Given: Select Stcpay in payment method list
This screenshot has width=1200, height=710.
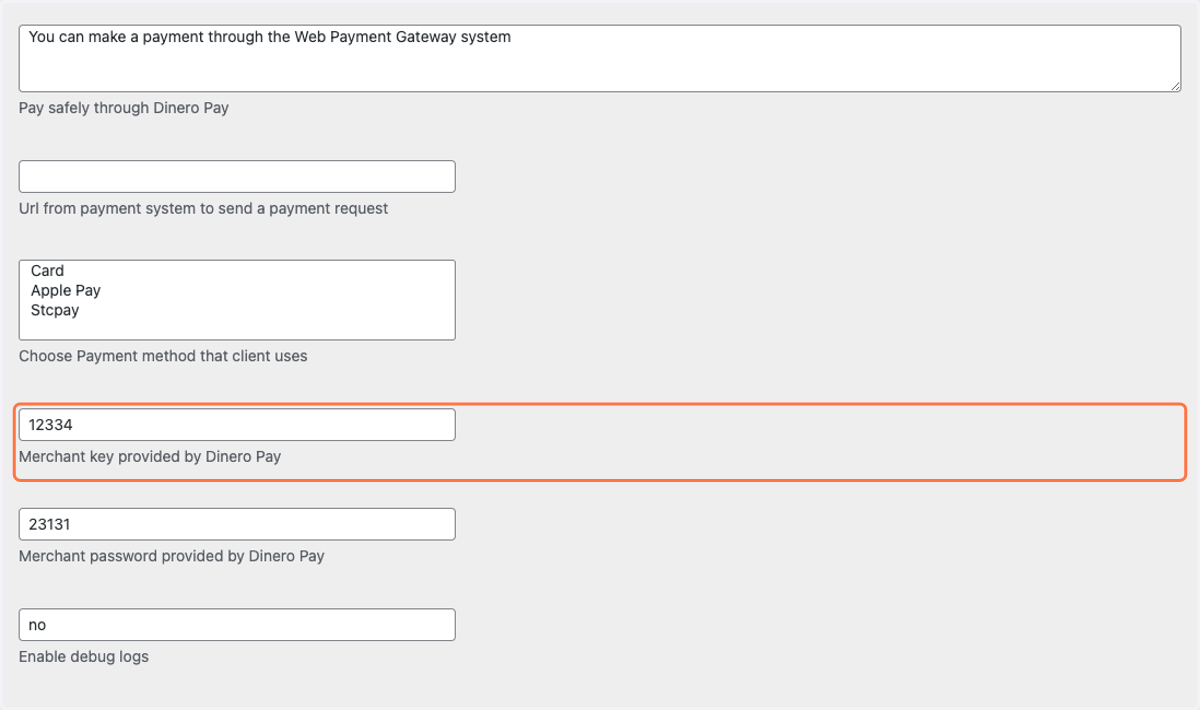Looking at the screenshot, I should (x=55, y=311).
